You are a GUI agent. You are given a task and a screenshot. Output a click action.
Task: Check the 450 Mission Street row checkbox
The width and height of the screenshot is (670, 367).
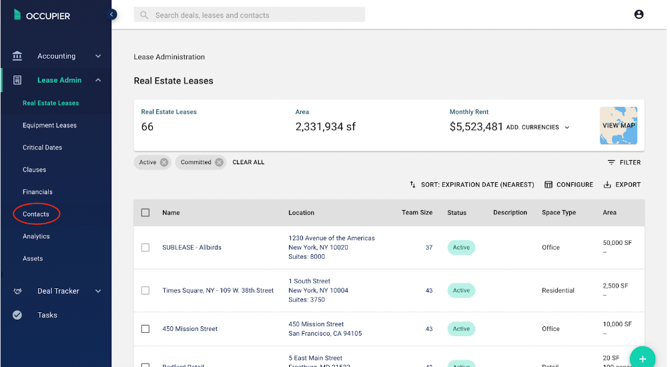pos(145,329)
